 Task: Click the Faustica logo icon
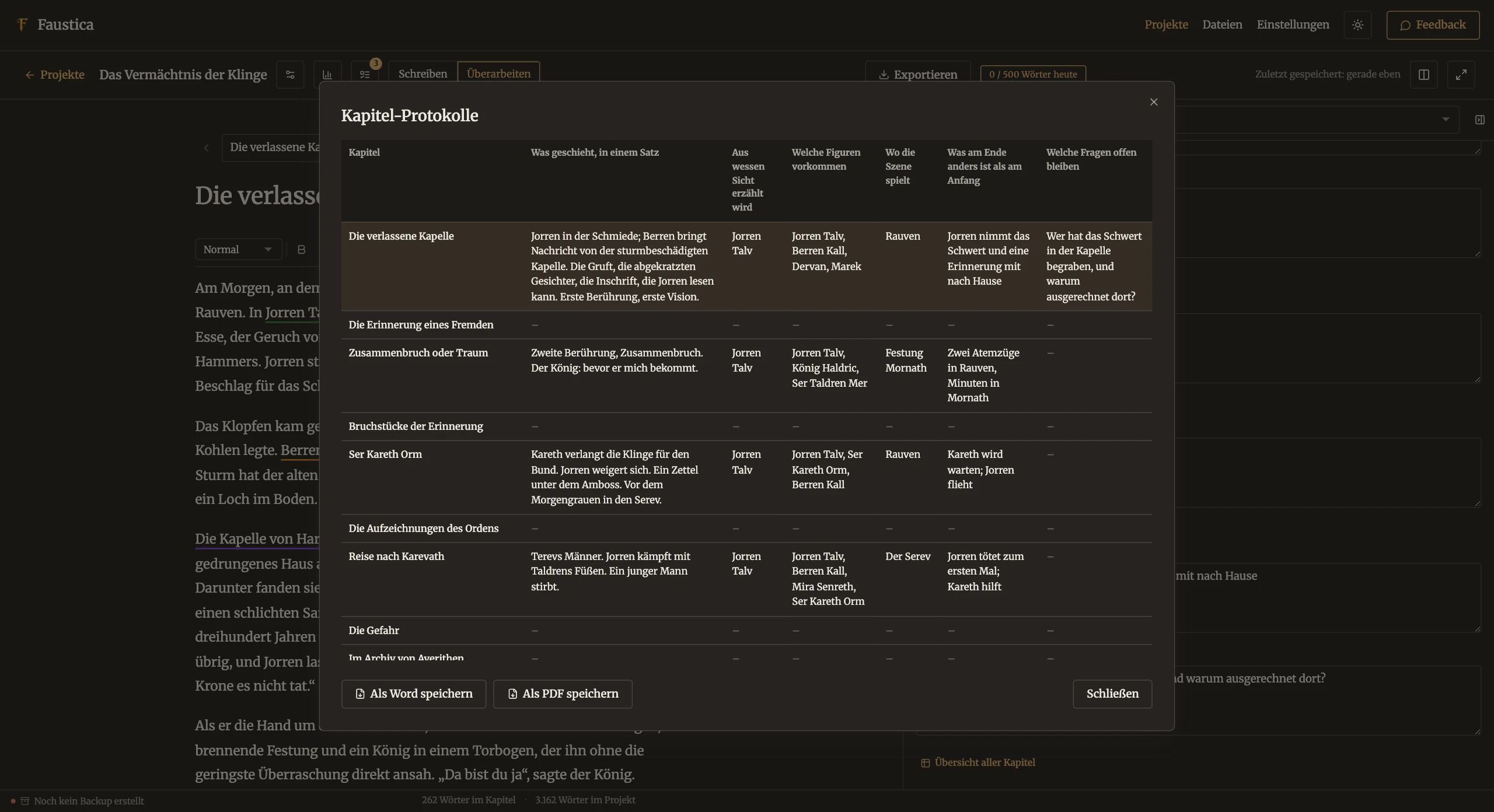pos(22,24)
